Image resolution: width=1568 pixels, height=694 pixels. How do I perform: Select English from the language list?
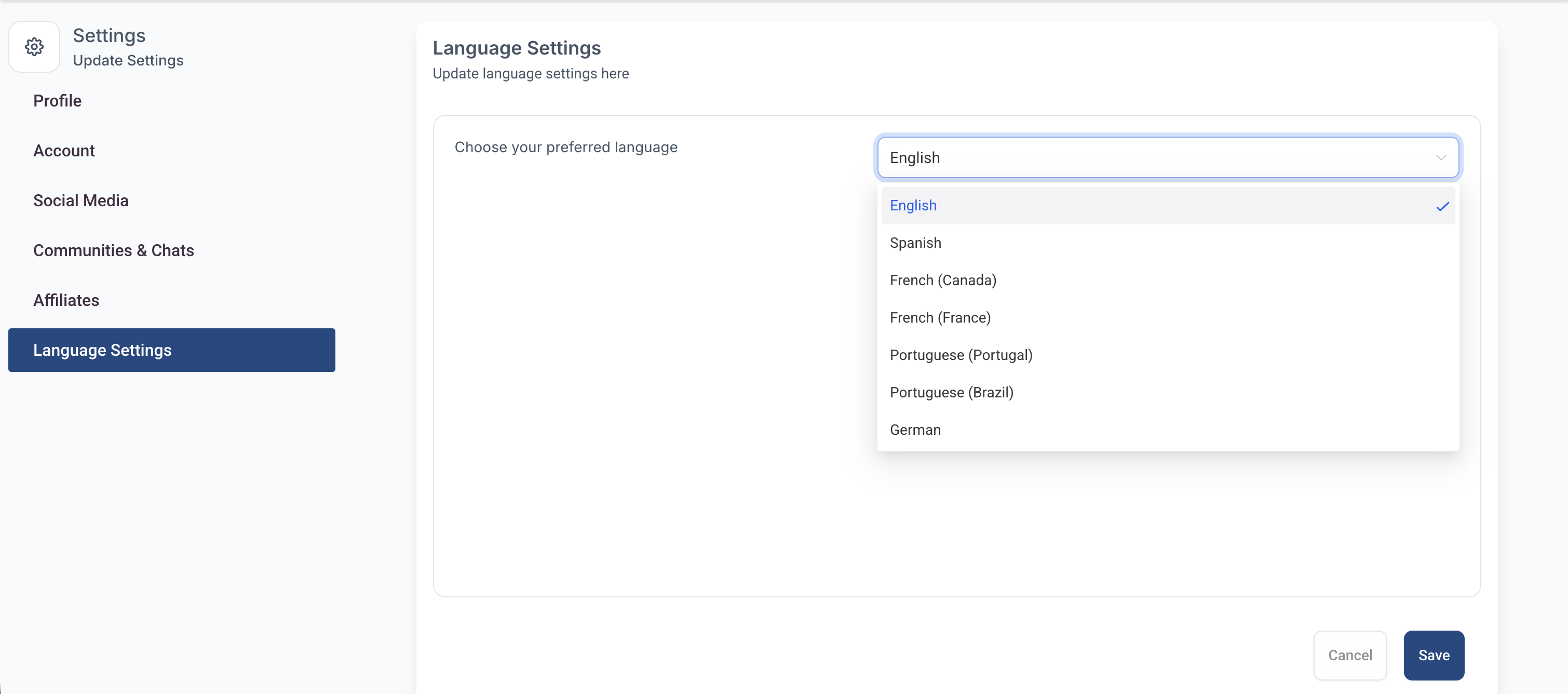pyautogui.click(x=913, y=206)
